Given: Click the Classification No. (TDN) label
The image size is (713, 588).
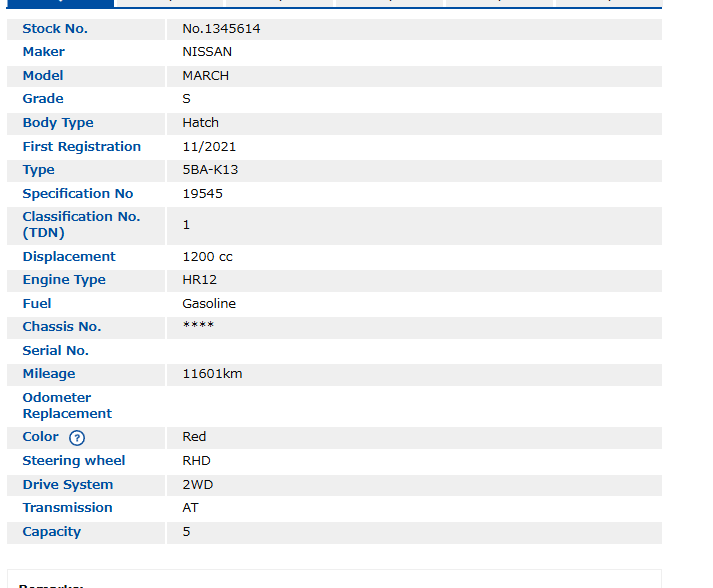Looking at the screenshot, I should 81,225.
